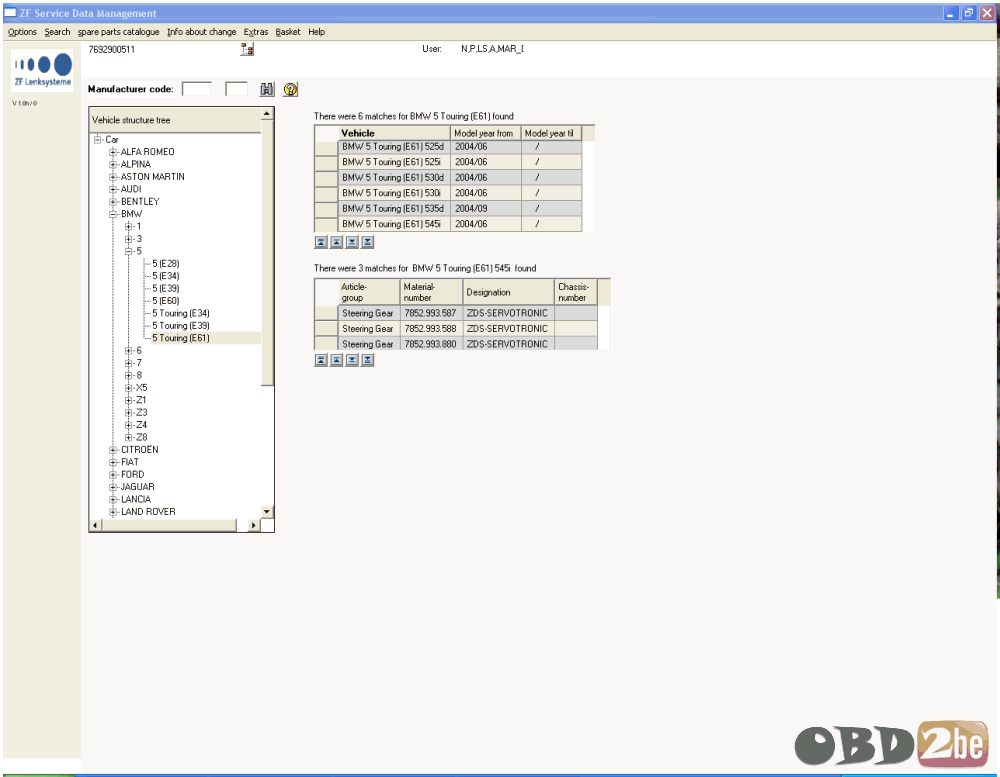Click material number 7852.993.880
This screenshot has width=1000, height=777.
coord(430,344)
